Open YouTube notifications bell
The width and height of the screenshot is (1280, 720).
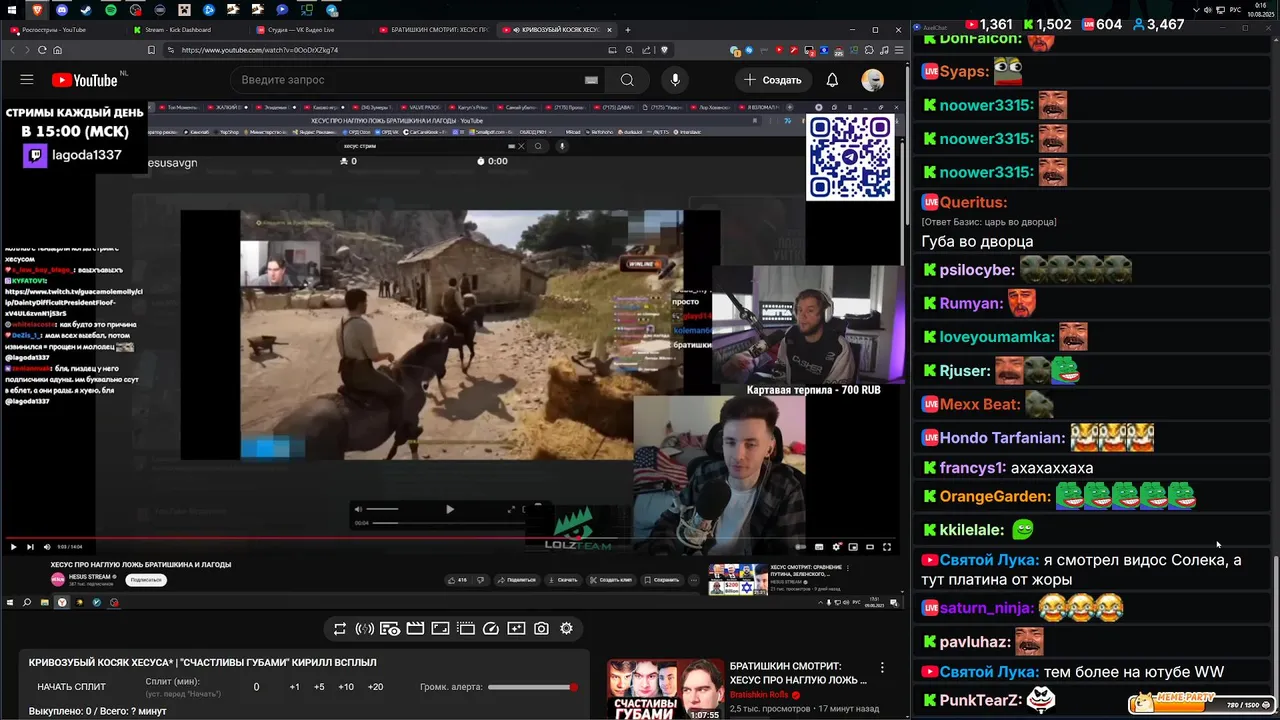point(832,80)
